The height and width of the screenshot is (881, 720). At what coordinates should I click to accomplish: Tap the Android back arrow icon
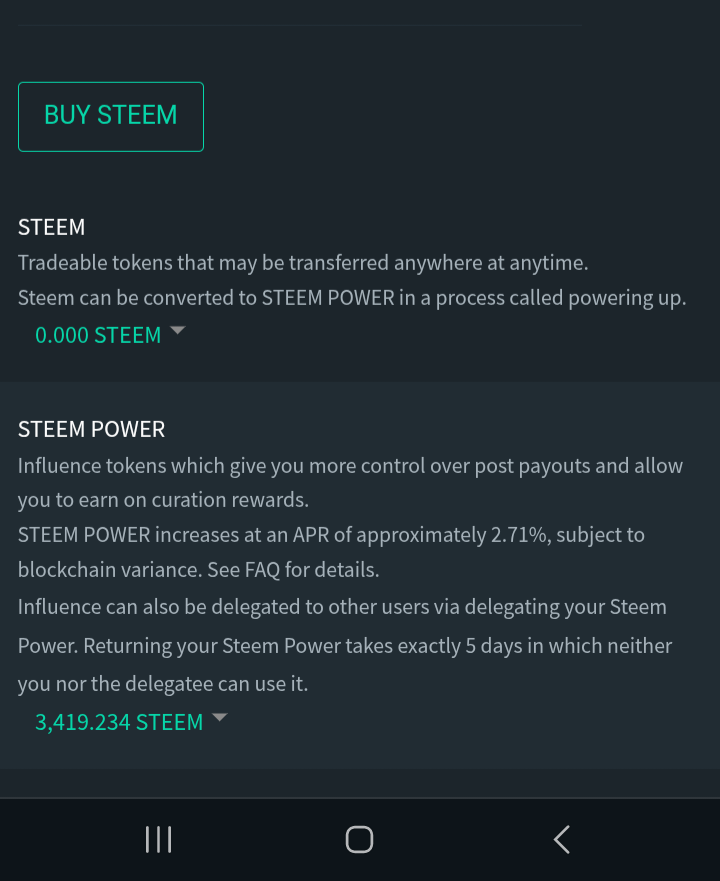click(561, 839)
